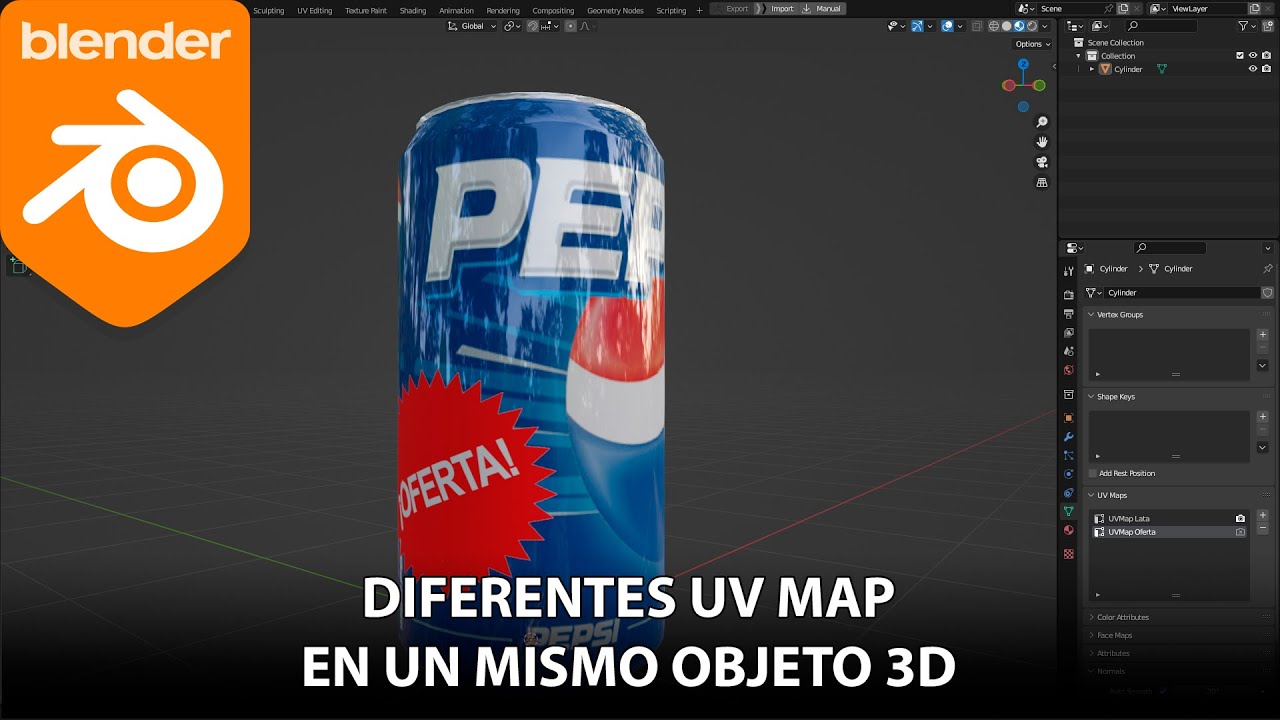1280x720 pixels.
Task: Switch to the Texture Paint workspace tab
Action: pos(365,10)
